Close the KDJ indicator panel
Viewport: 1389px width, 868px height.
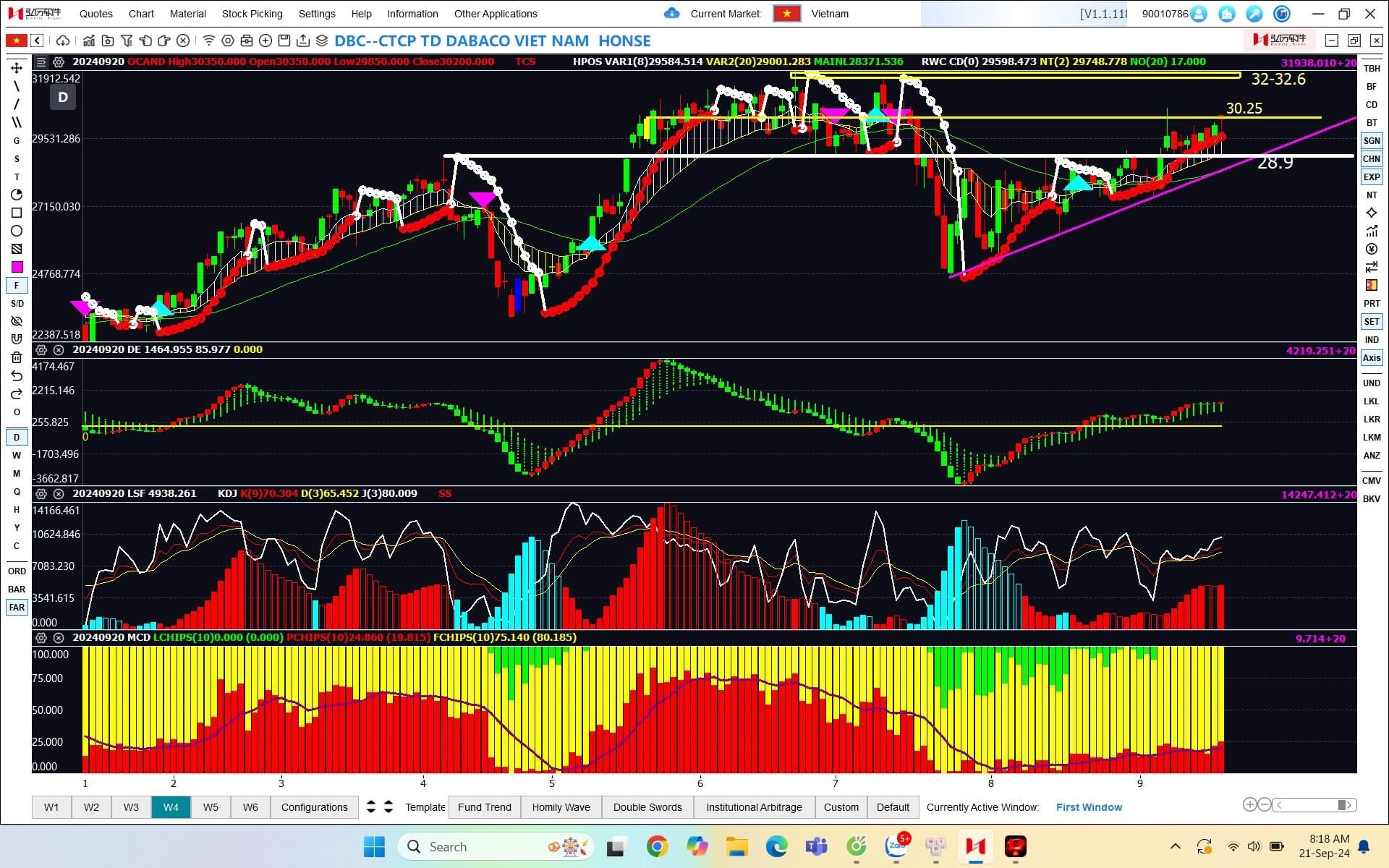coord(59,493)
